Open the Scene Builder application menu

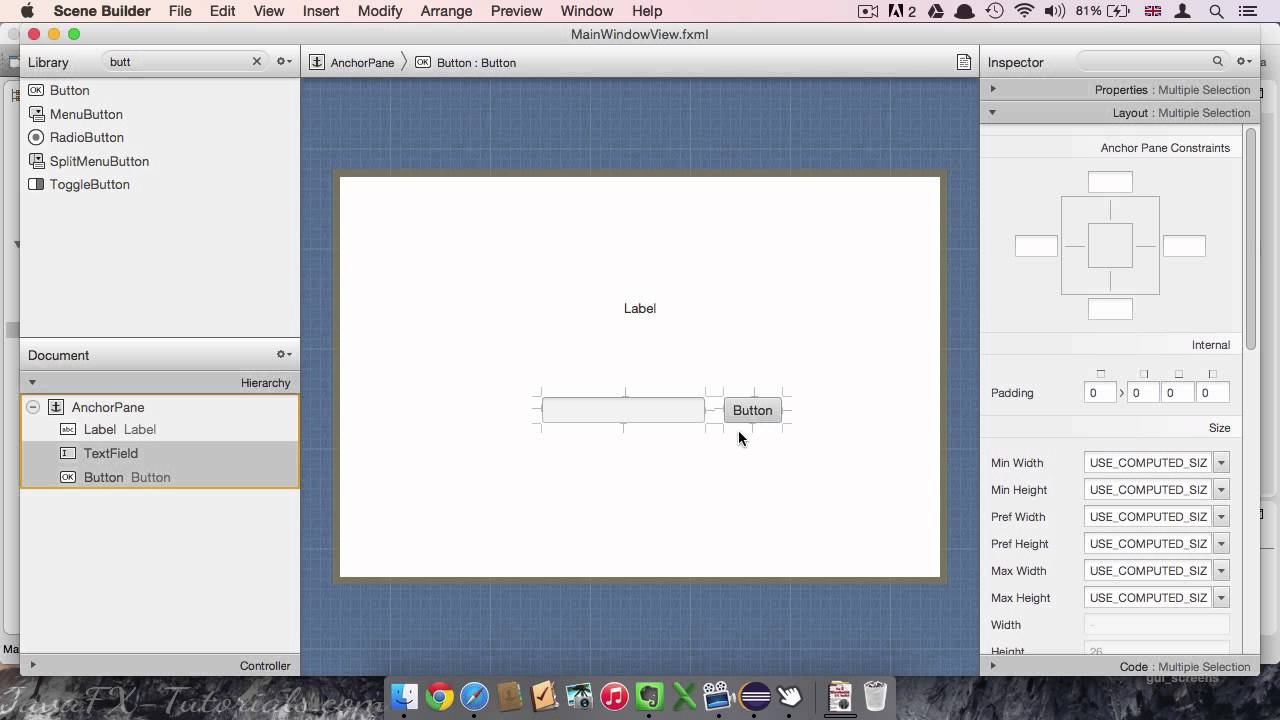tap(102, 11)
